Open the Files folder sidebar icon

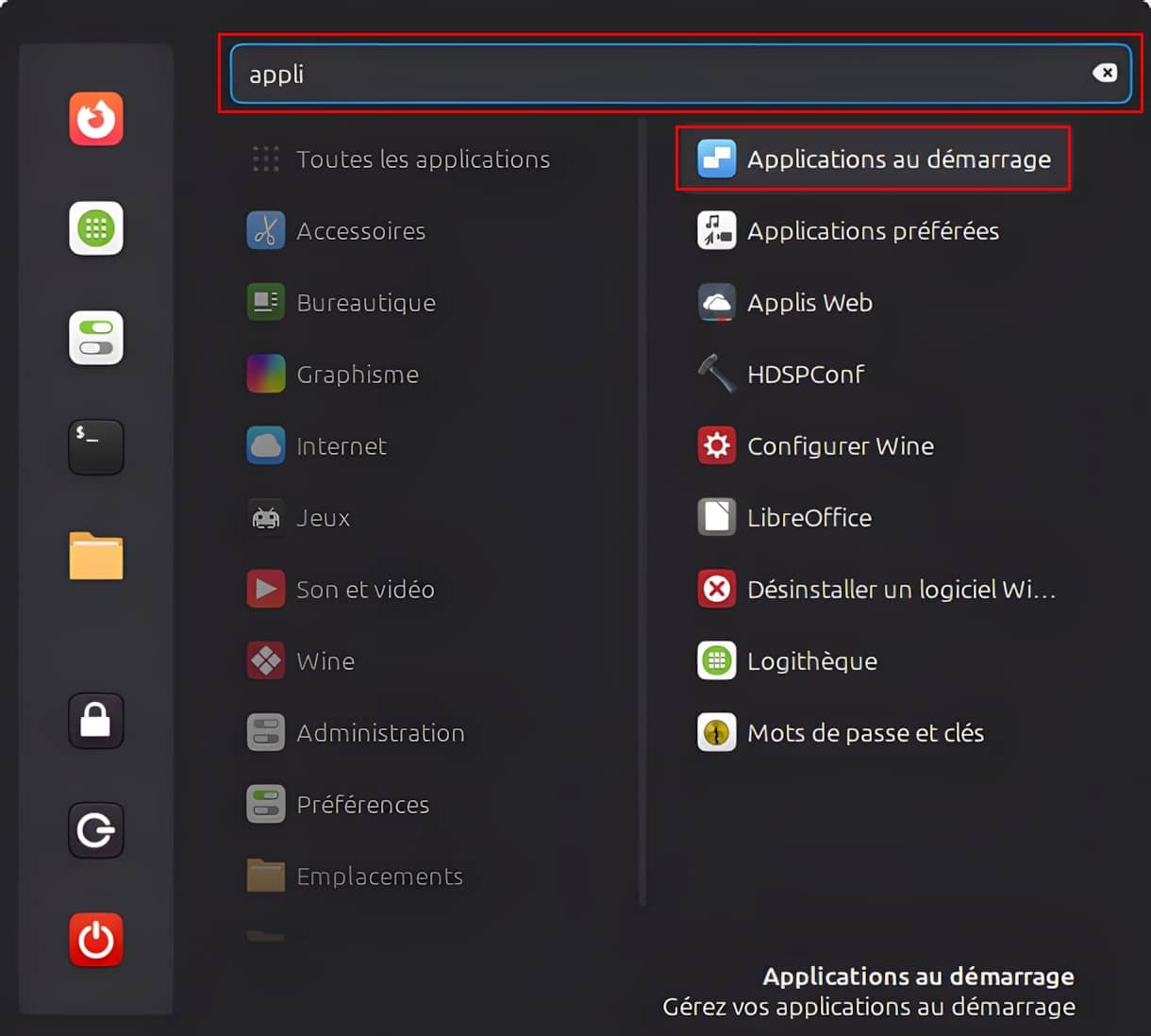coord(96,556)
